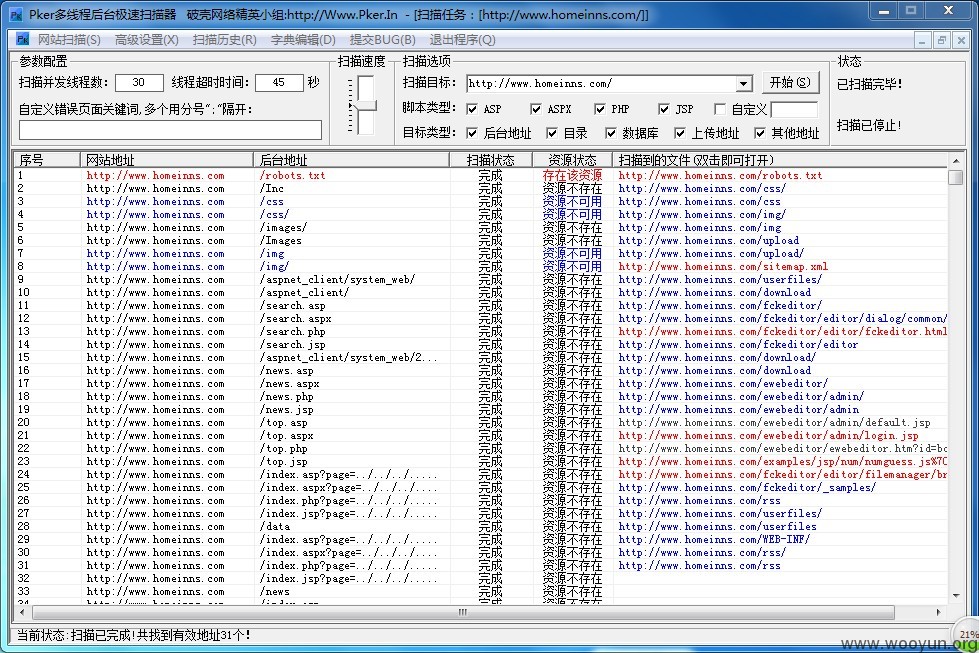Click the Pker app icon in title bar
The height and width of the screenshot is (653, 979).
(16, 14)
